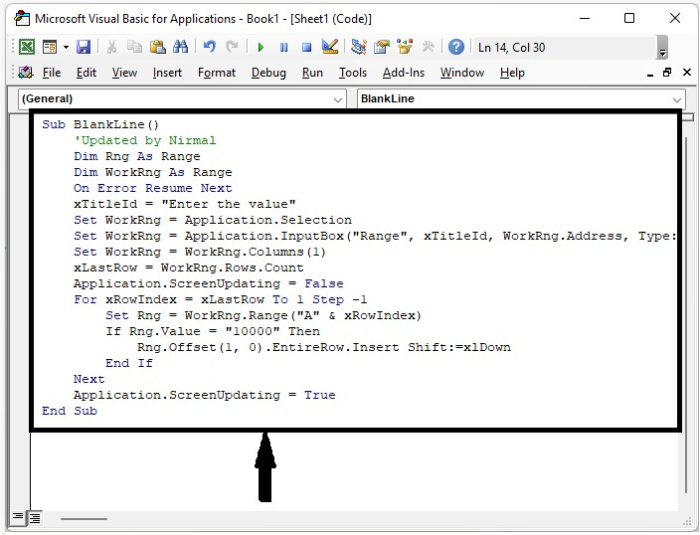Click the Ln 14, Col 30 position indicator
700x535 pixels.
pyautogui.click(x=512, y=47)
